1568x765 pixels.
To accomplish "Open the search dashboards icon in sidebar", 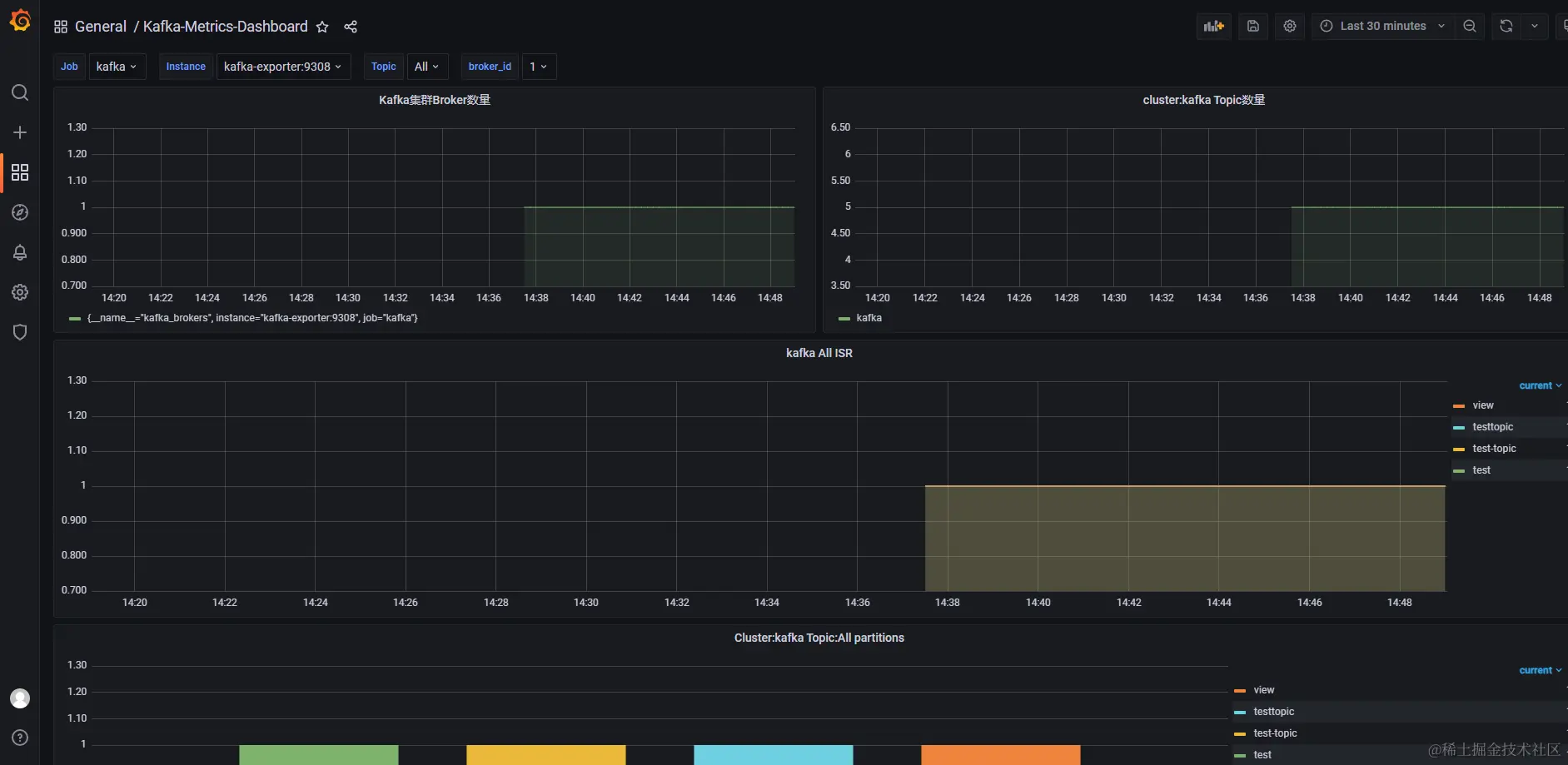I will pyautogui.click(x=20, y=92).
